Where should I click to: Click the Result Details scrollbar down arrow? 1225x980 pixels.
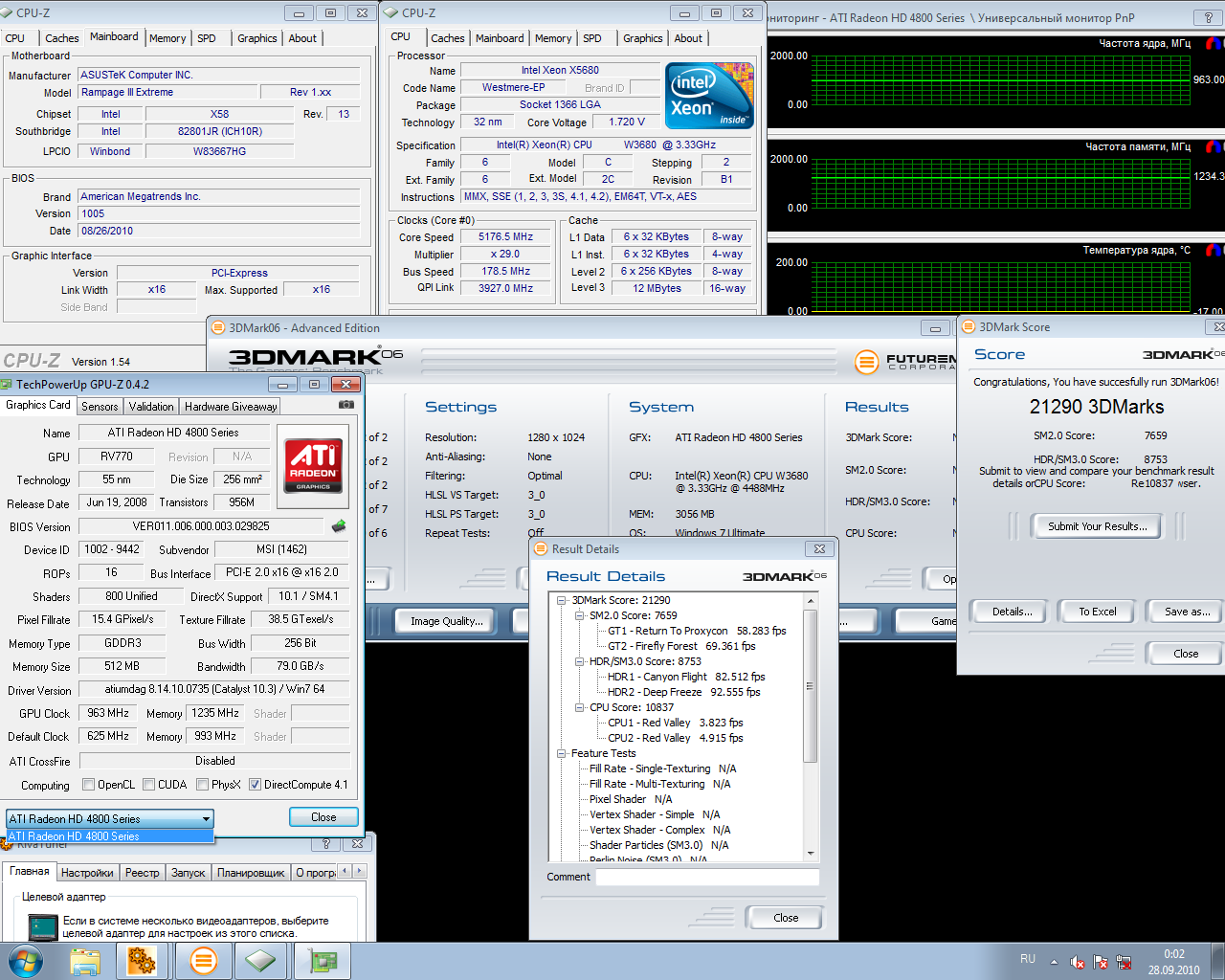[811, 853]
